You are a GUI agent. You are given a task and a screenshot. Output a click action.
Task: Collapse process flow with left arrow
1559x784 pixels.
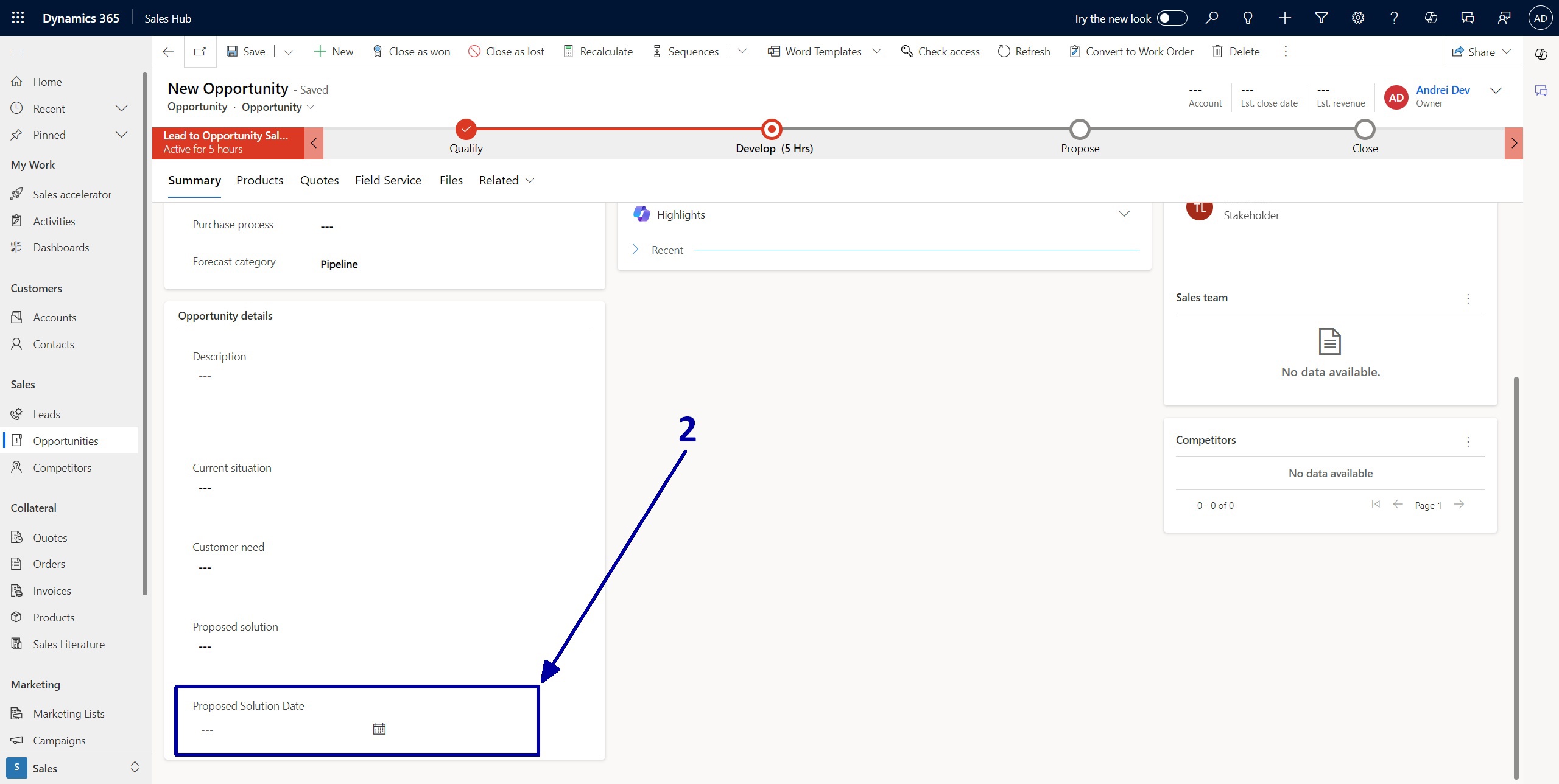tap(314, 144)
